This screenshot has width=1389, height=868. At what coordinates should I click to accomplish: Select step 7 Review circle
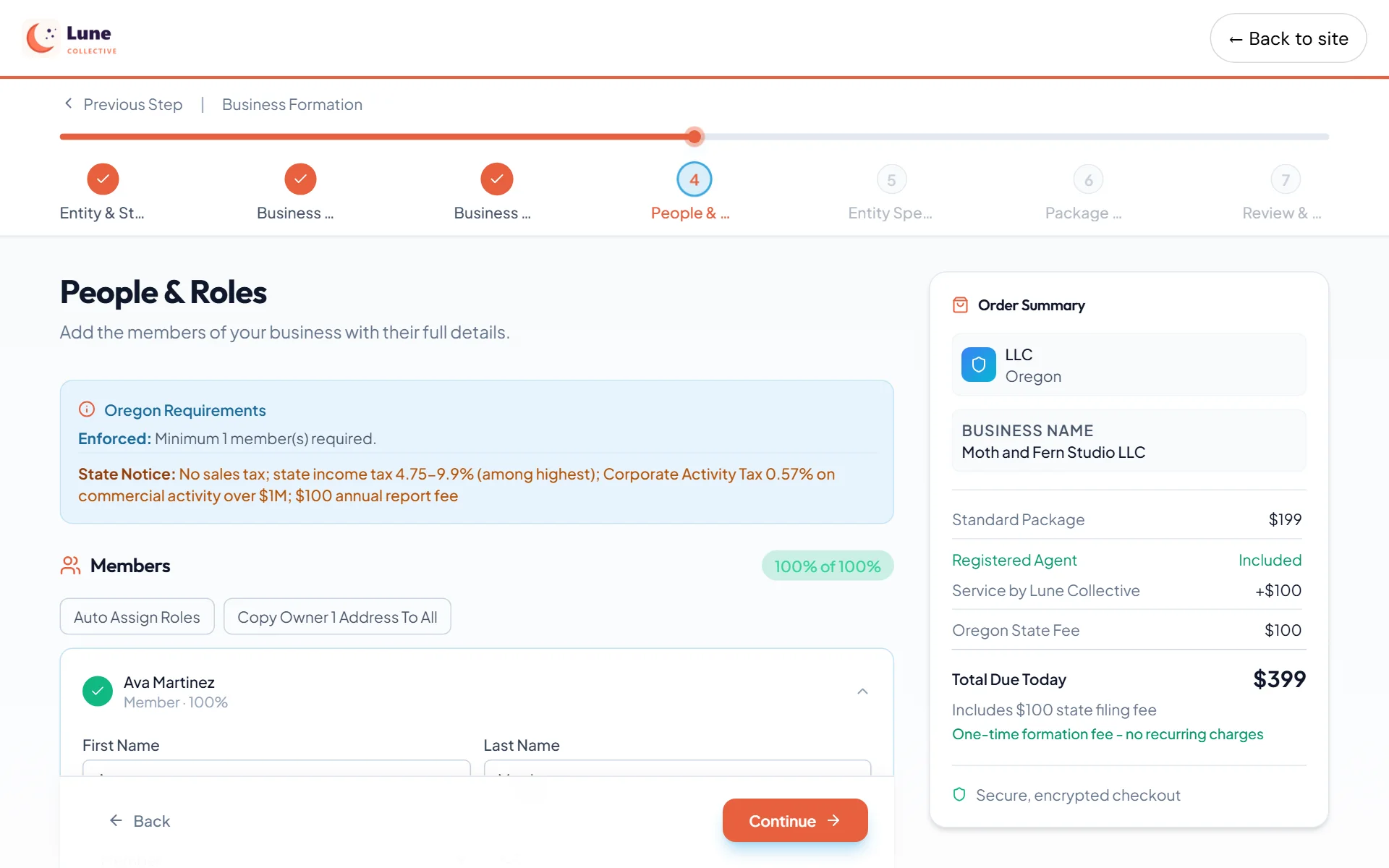coord(1286,179)
